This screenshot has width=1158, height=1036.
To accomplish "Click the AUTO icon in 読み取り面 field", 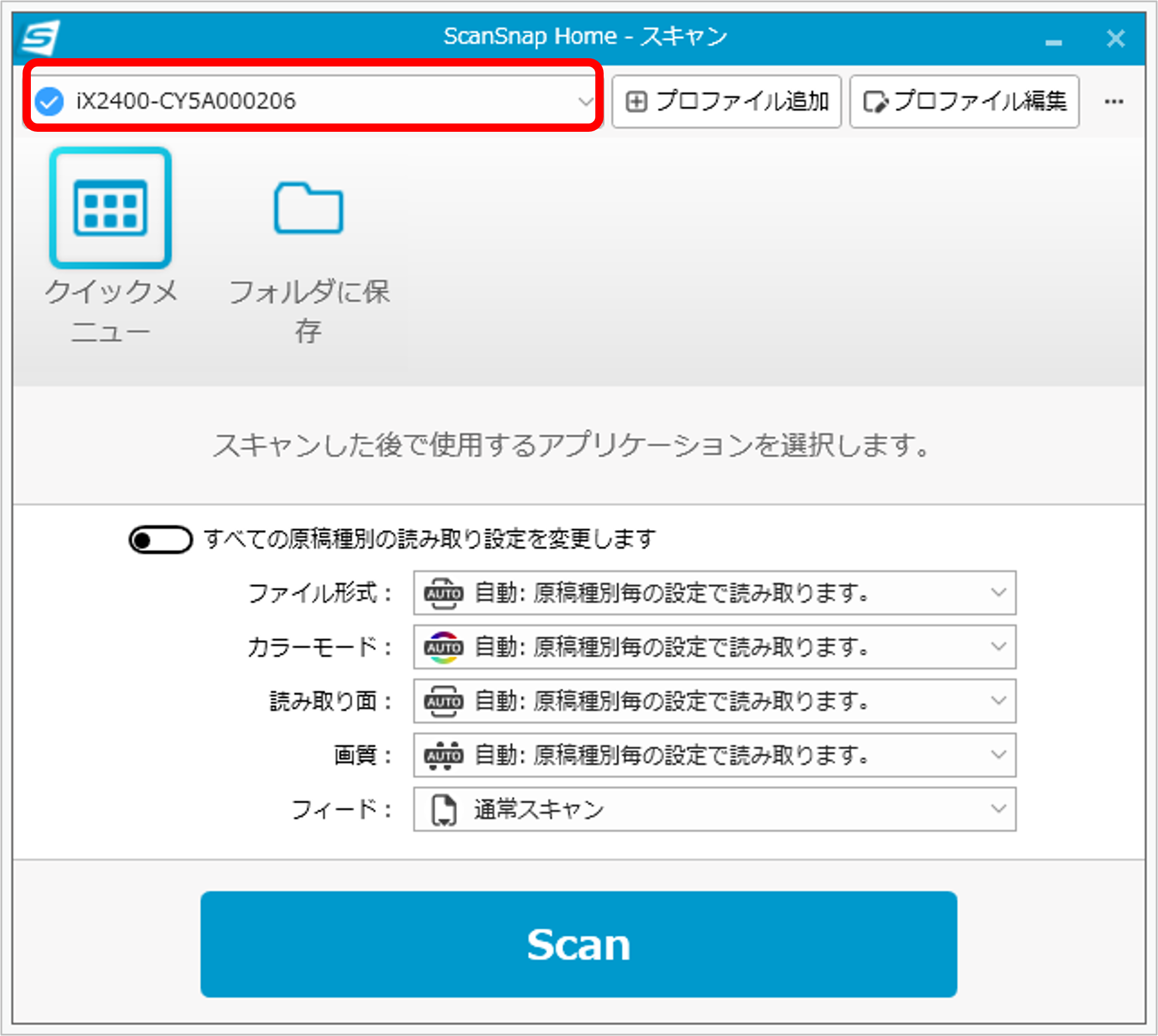I will pos(443,701).
